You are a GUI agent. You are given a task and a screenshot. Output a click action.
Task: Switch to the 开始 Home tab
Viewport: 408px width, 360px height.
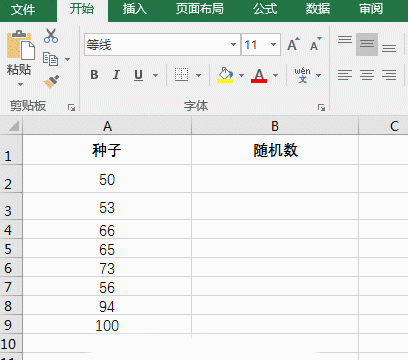click(x=82, y=9)
